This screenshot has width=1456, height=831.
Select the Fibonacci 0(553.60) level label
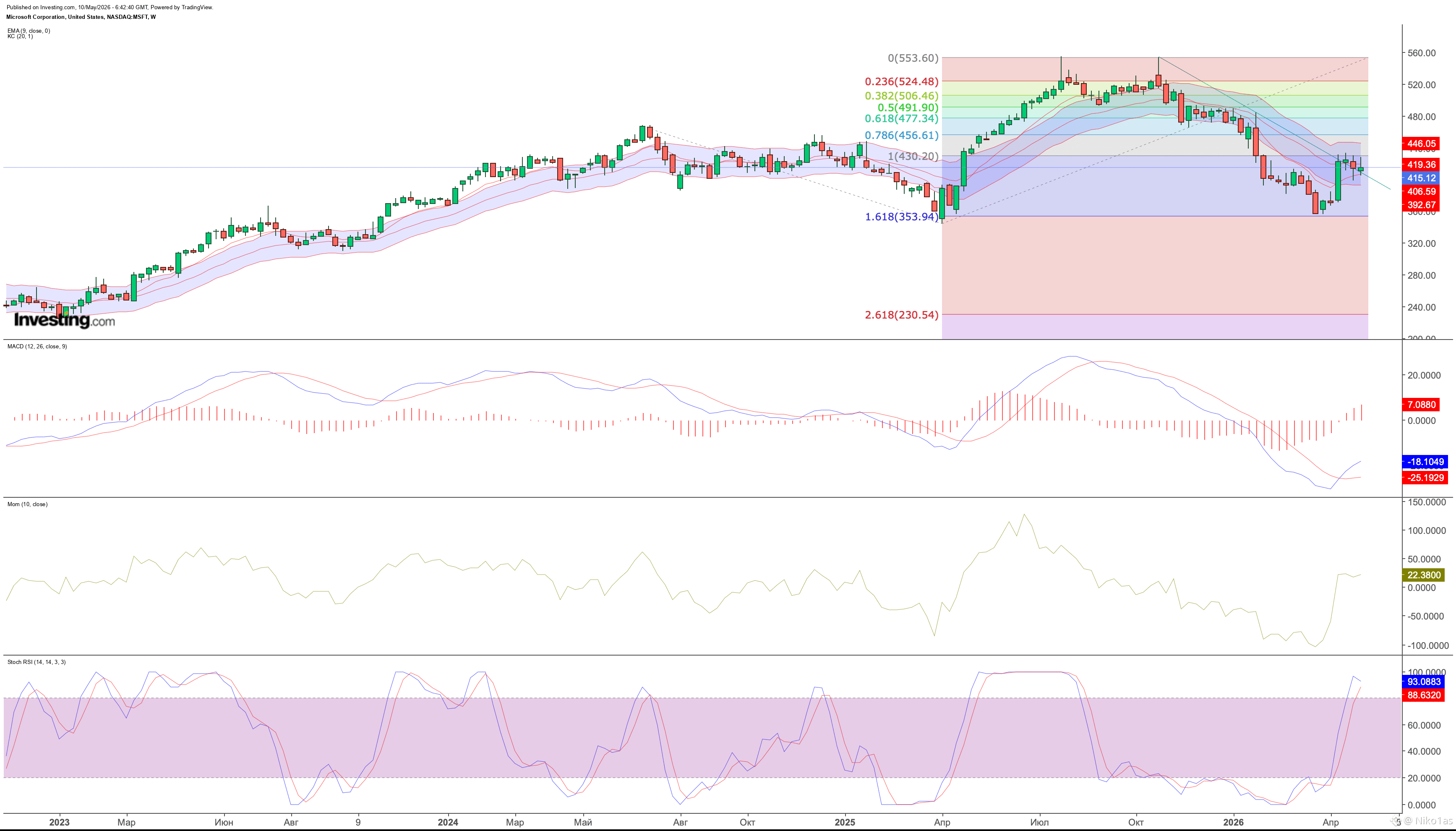[x=913, y=58]
